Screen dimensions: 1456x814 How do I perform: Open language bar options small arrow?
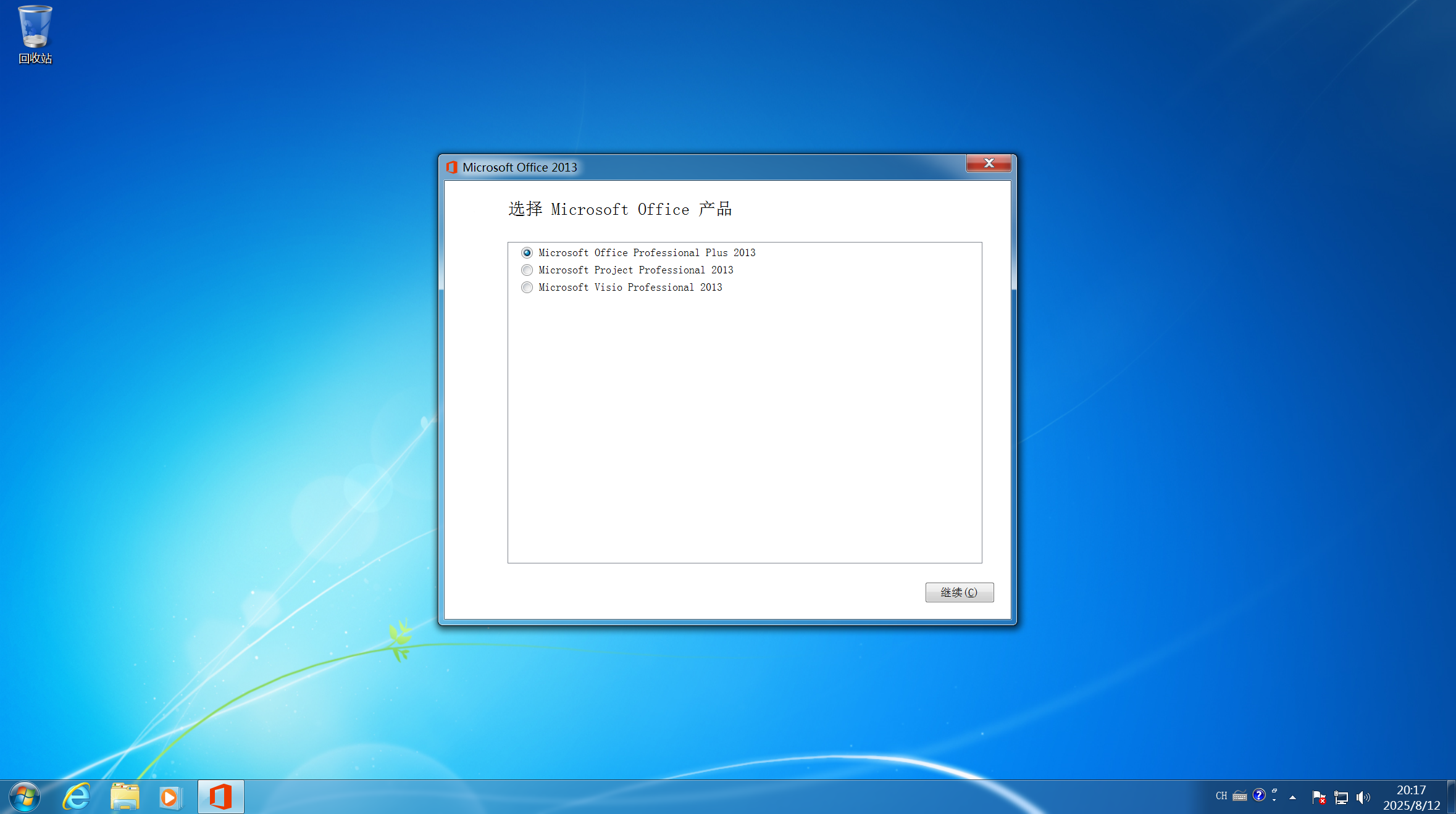pos(1274,800)
